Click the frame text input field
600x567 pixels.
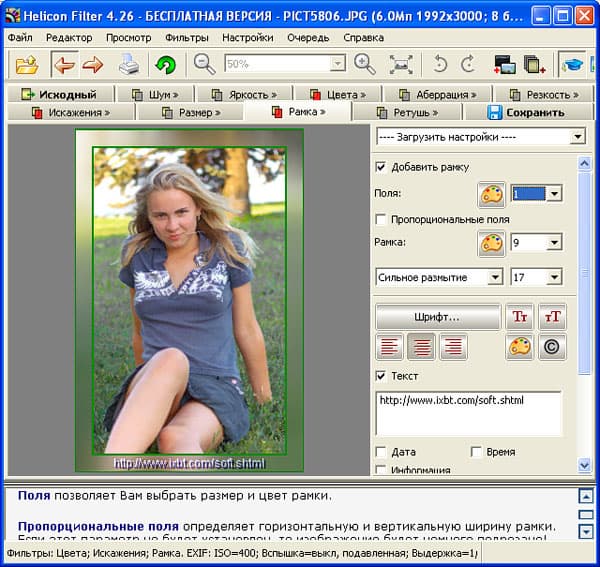(469, 414)
